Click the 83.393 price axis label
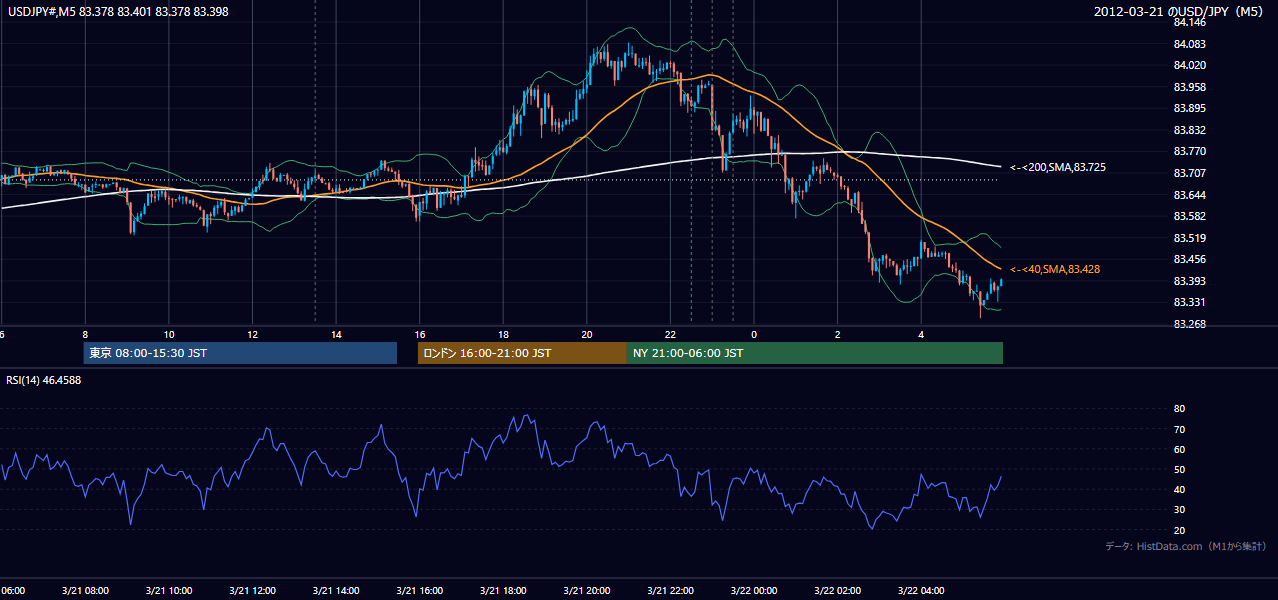The height and width of the screenshot is (600, 1278). [1192, 281]
